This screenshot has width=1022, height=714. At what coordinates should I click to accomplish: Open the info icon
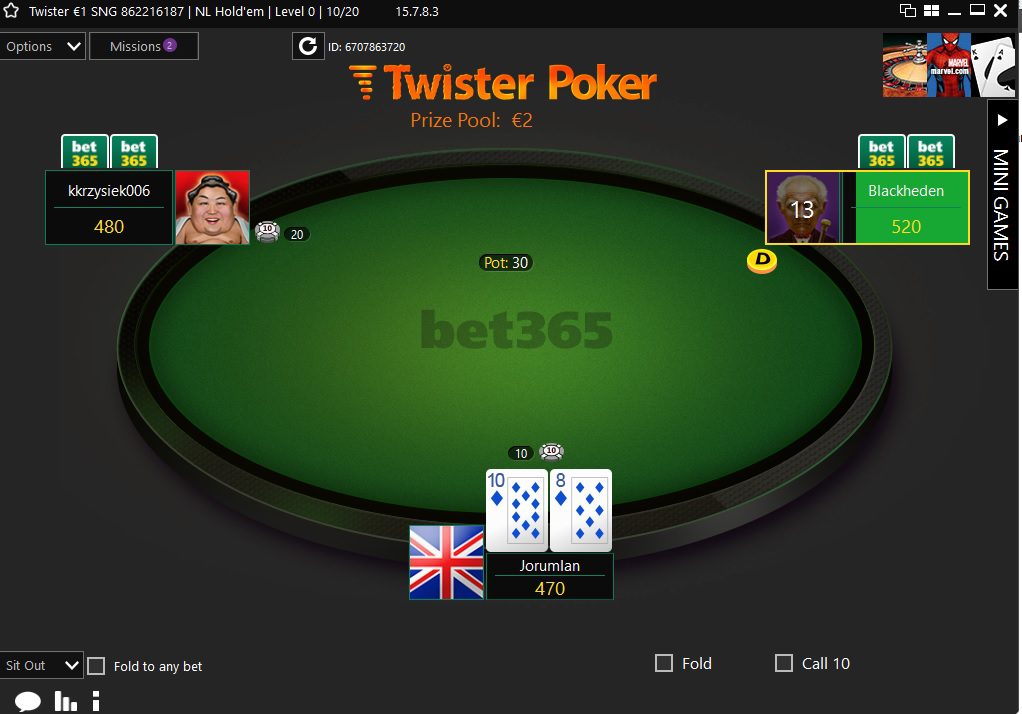click(96, 701)
